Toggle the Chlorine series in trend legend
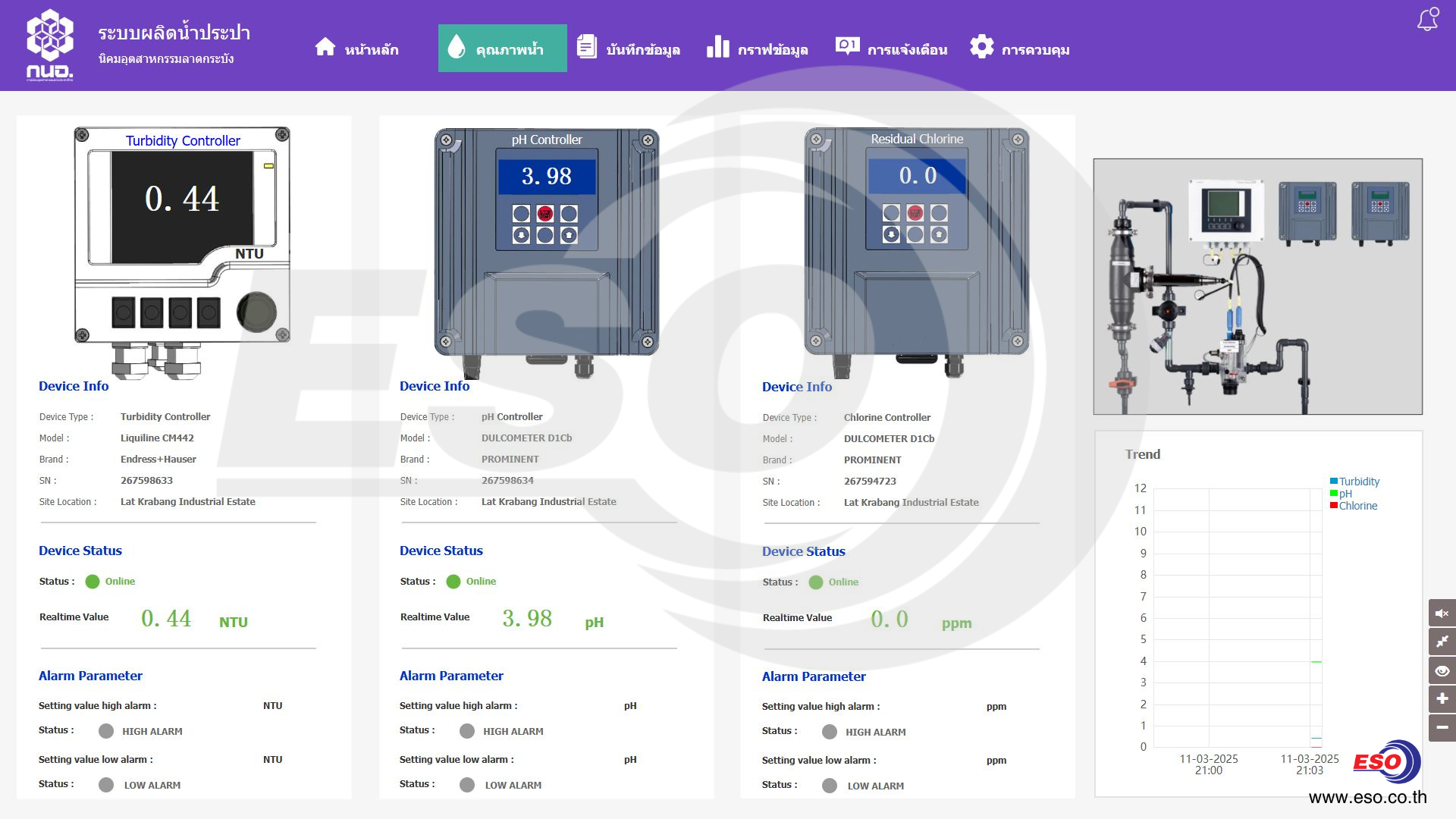Screen dimensions: 1456x819 pos(1357,506)
